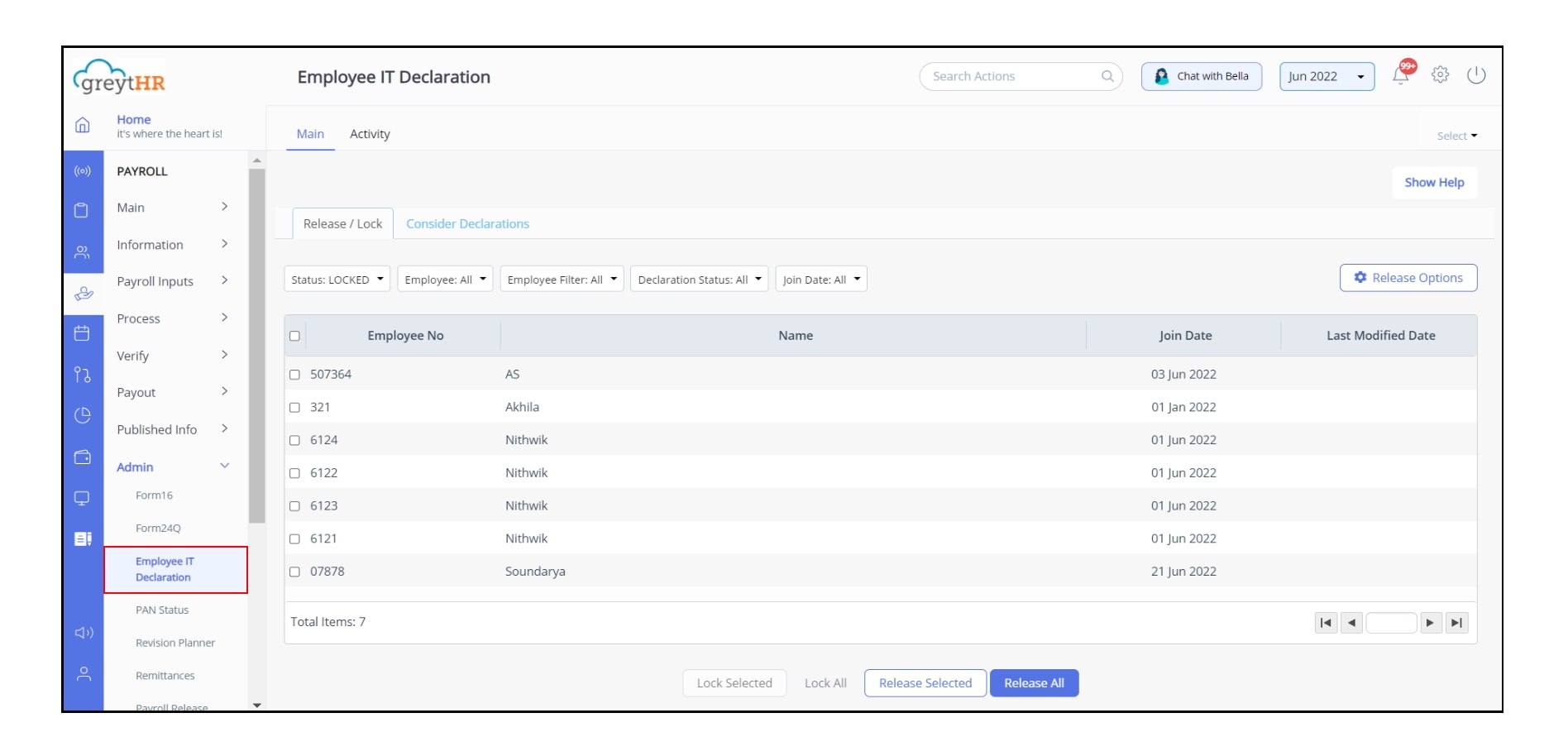1568x756 pixels.
Task: Switch to the Consider Declarations tab
Action: pos(467,223)
